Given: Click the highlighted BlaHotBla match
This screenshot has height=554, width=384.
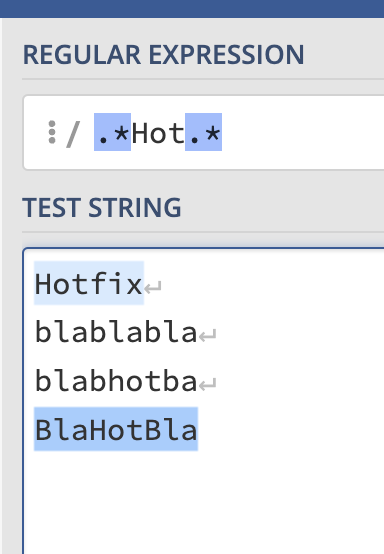Looking at the screenshot, I should (x=116, y=429).
